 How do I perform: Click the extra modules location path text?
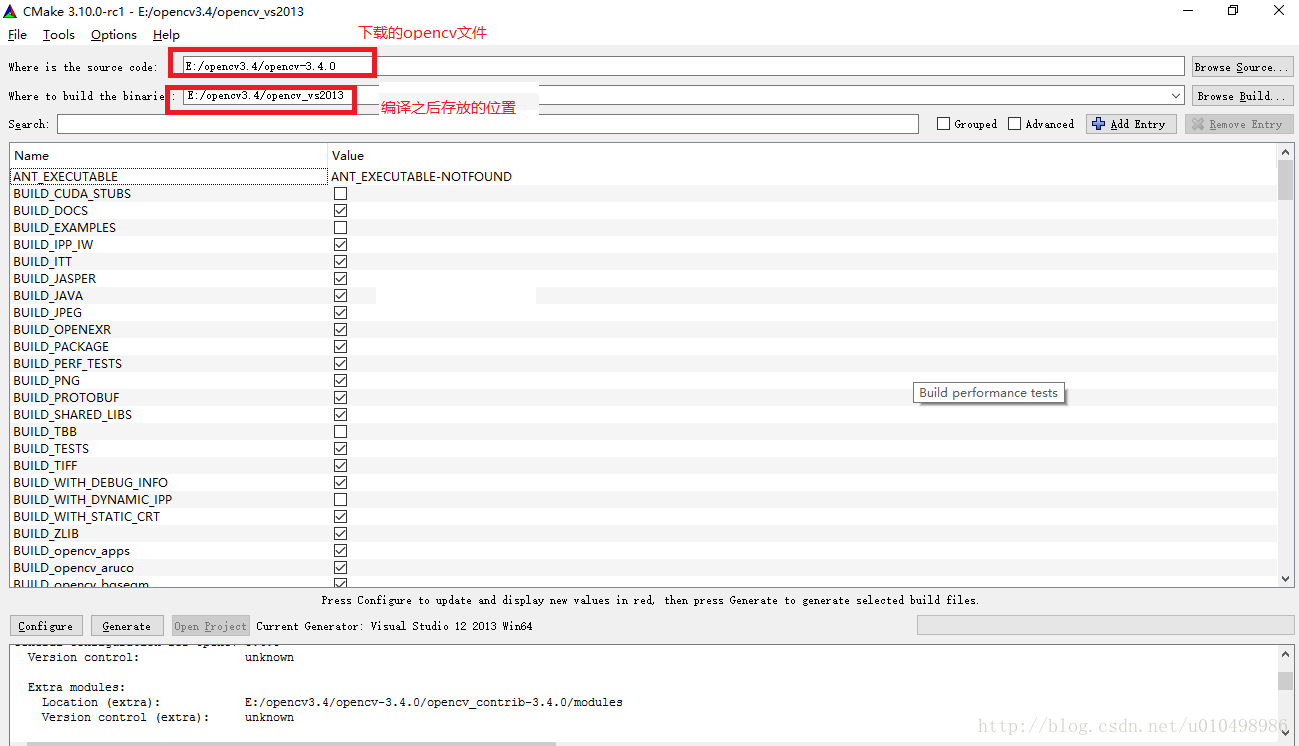point(433,702)
